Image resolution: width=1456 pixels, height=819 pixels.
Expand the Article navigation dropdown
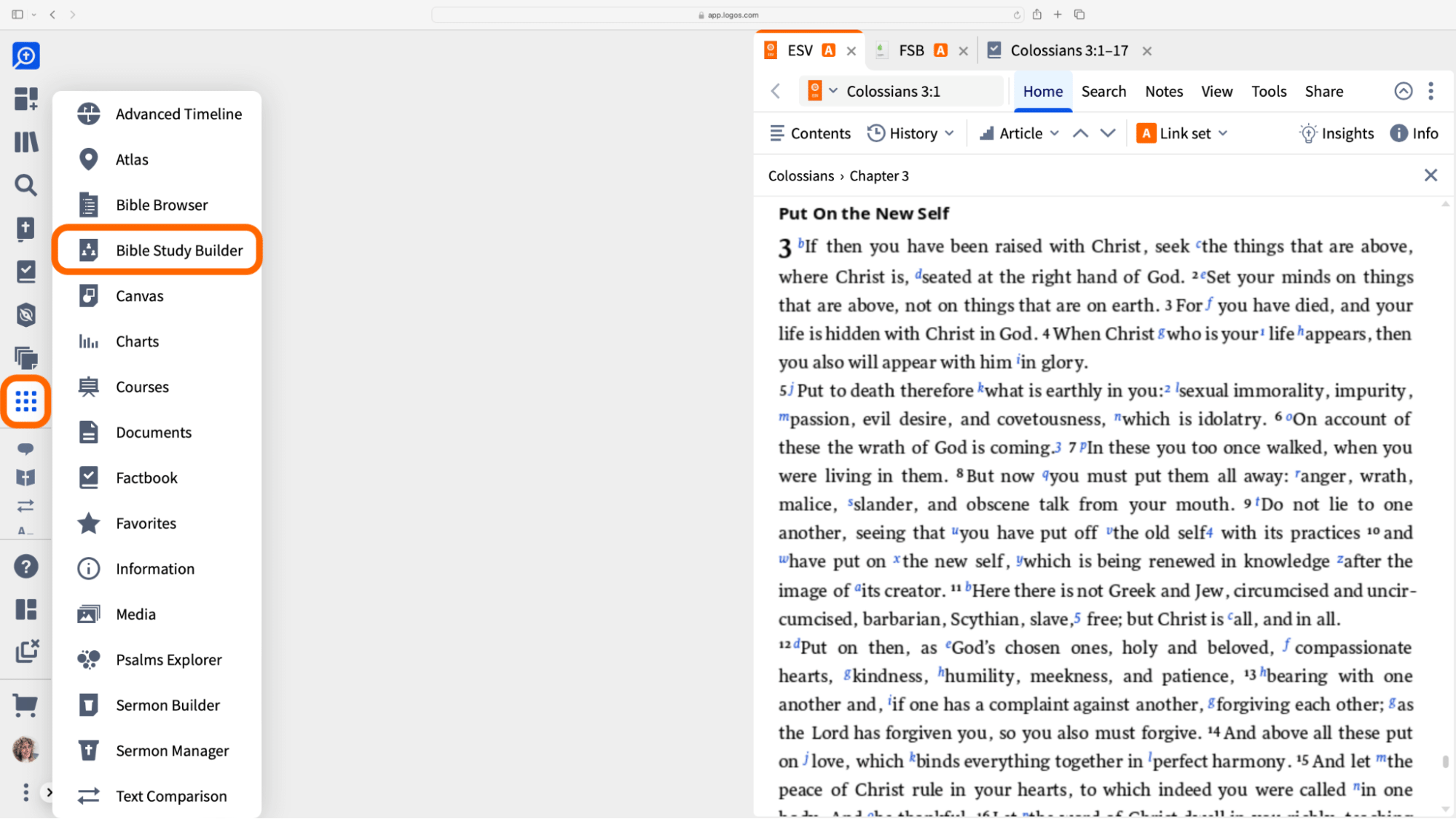[1019, 133]
